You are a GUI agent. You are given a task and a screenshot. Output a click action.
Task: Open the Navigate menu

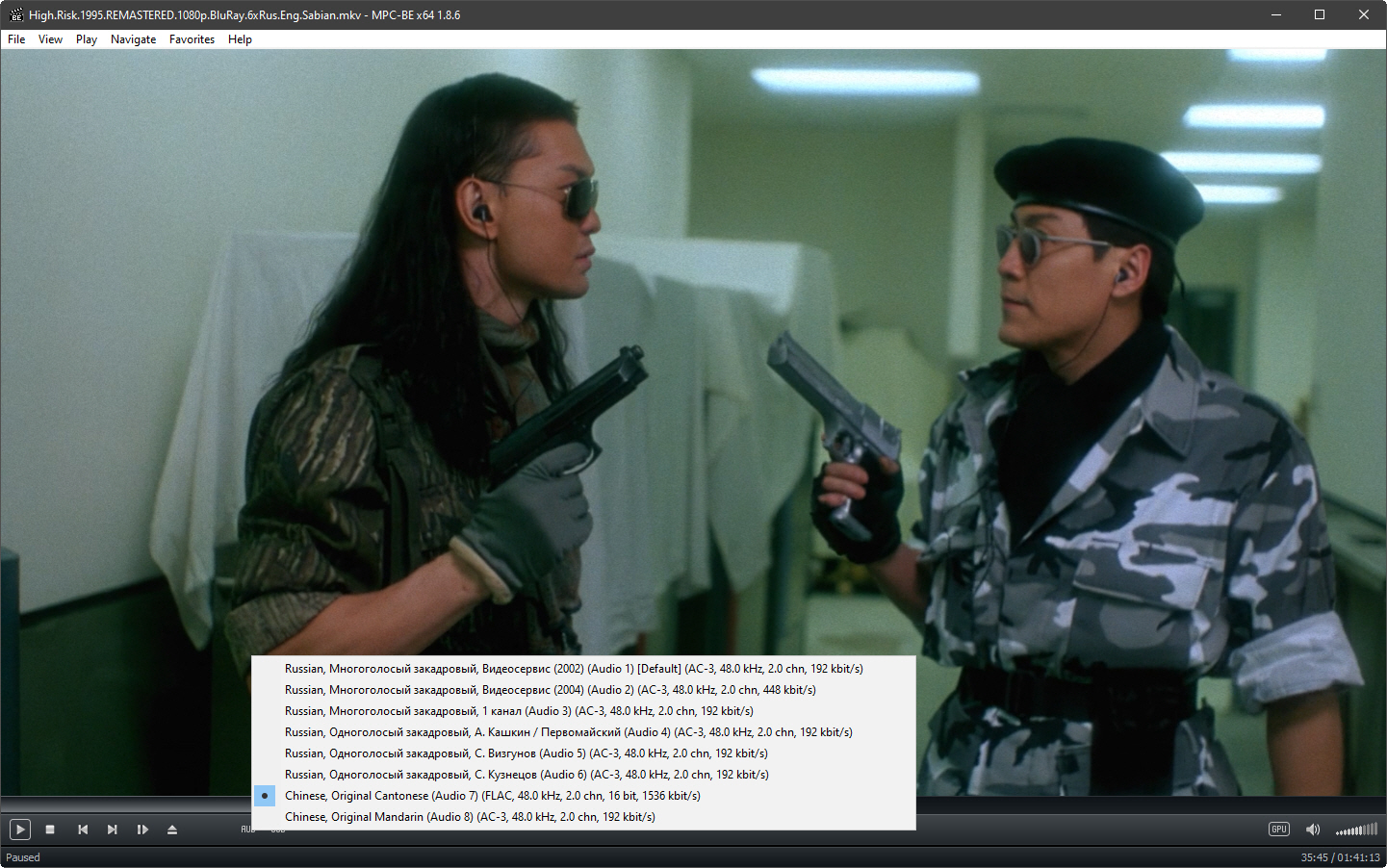(x=133, y=39)
